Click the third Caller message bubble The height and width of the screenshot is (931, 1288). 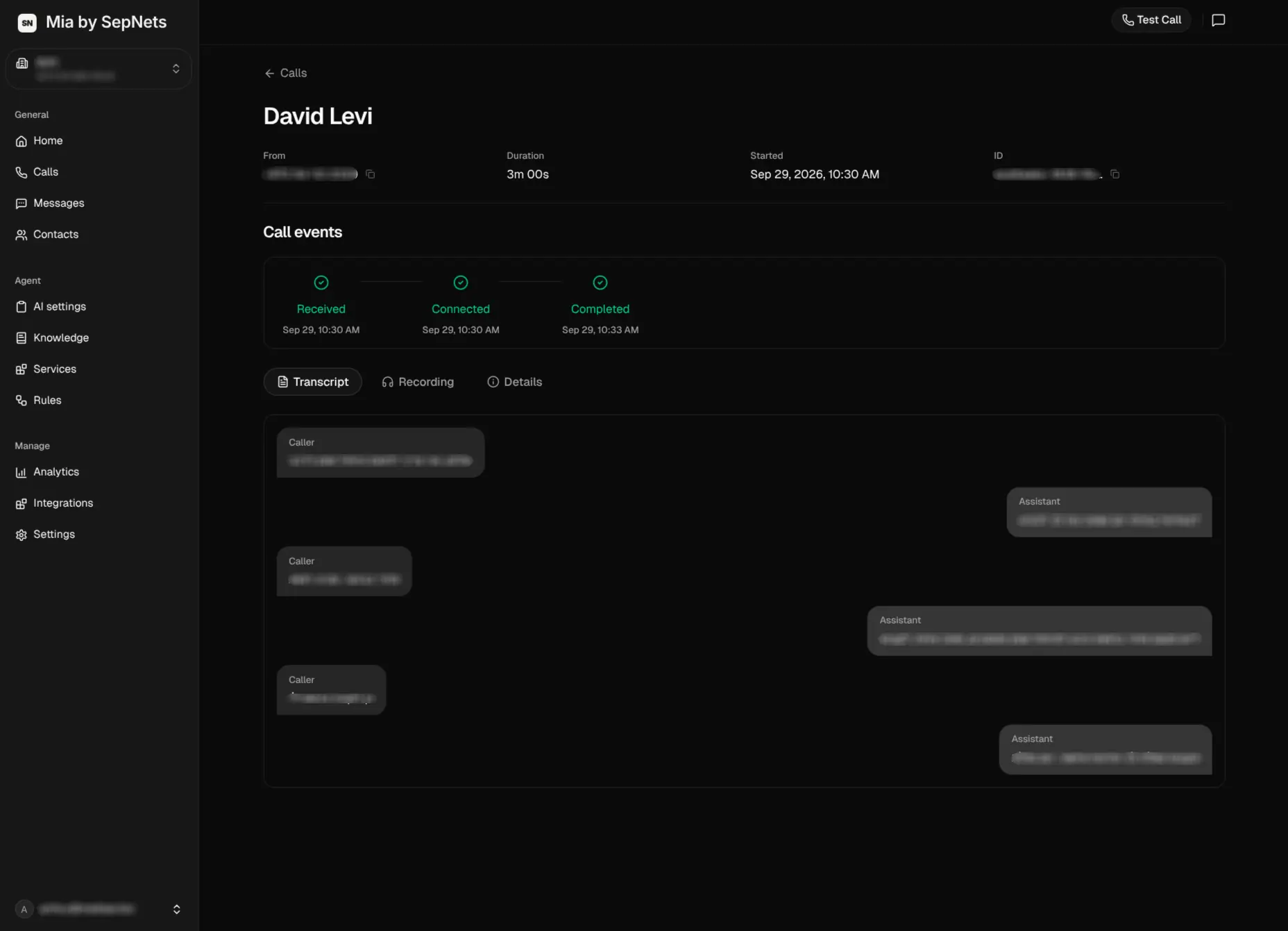[x=331, y=690]
